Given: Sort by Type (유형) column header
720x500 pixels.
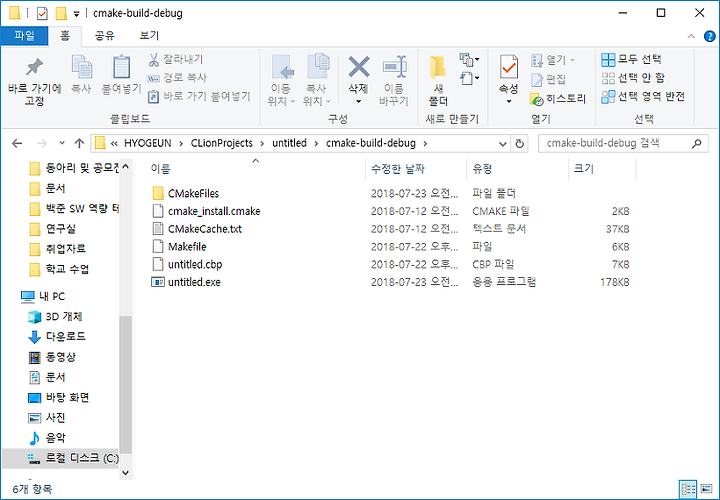Looking at the screenshot, I should tap(518, 169).
